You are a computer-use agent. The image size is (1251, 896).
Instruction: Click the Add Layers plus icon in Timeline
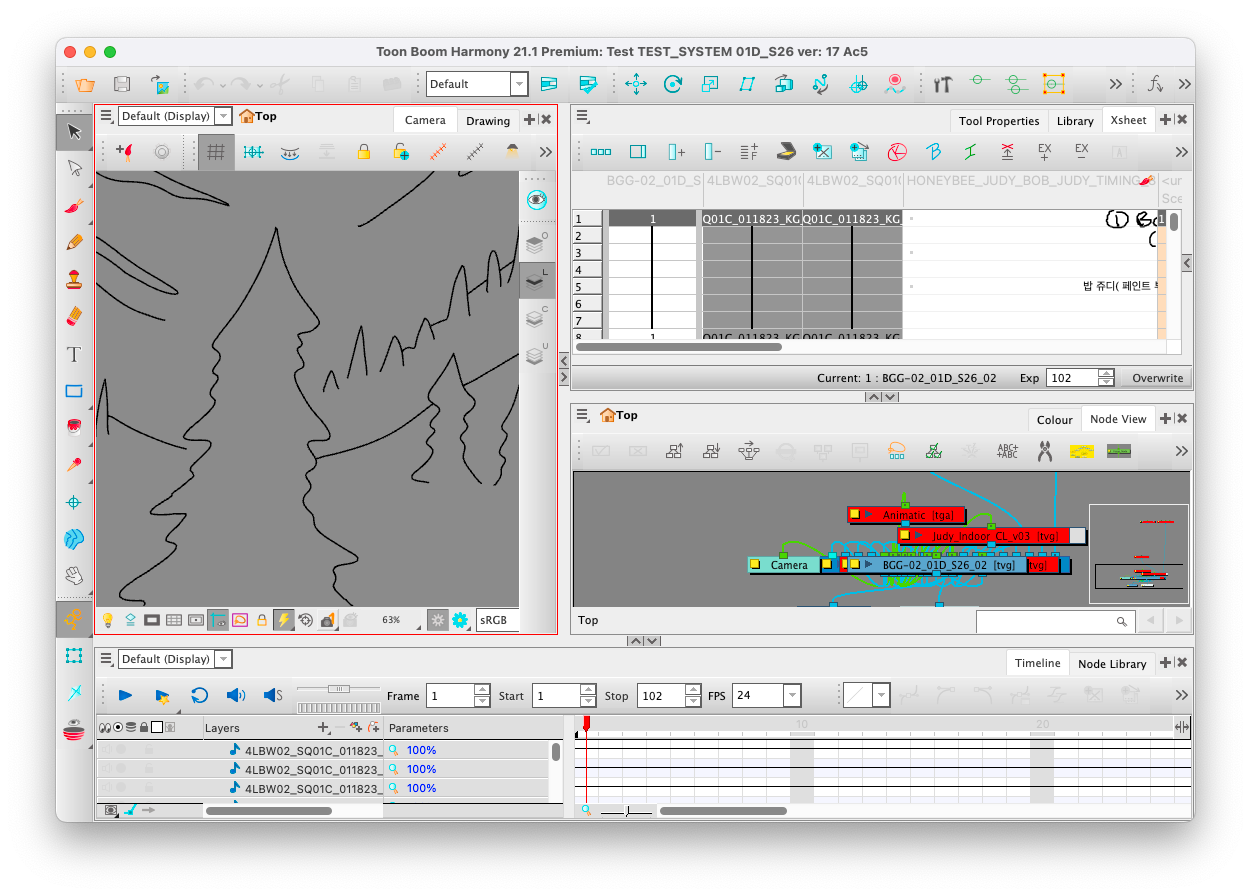tap(323, 728)
